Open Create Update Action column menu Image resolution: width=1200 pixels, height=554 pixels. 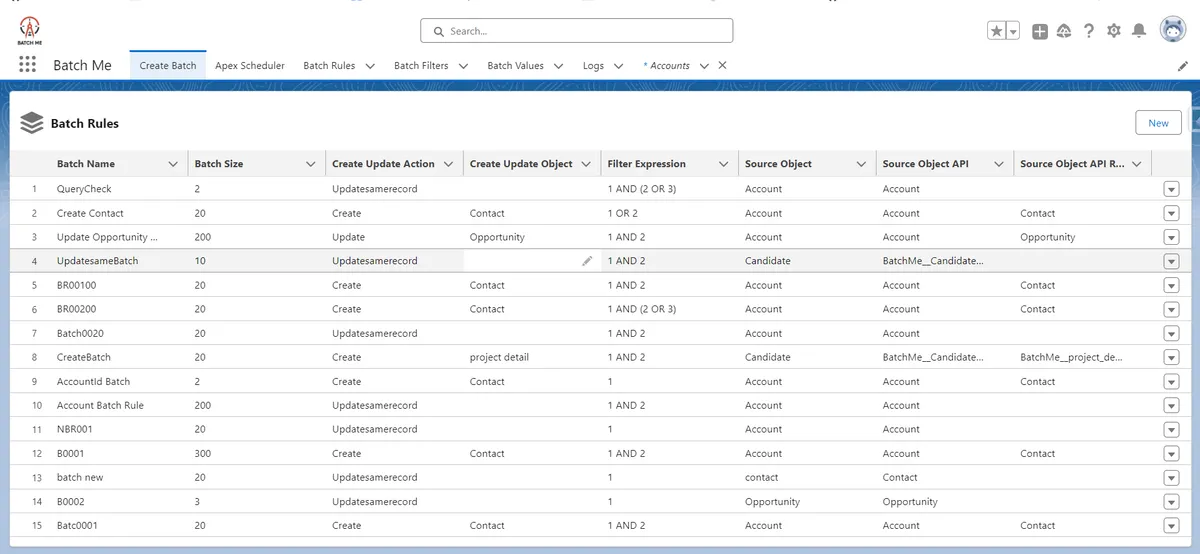(x=448, y=164)
